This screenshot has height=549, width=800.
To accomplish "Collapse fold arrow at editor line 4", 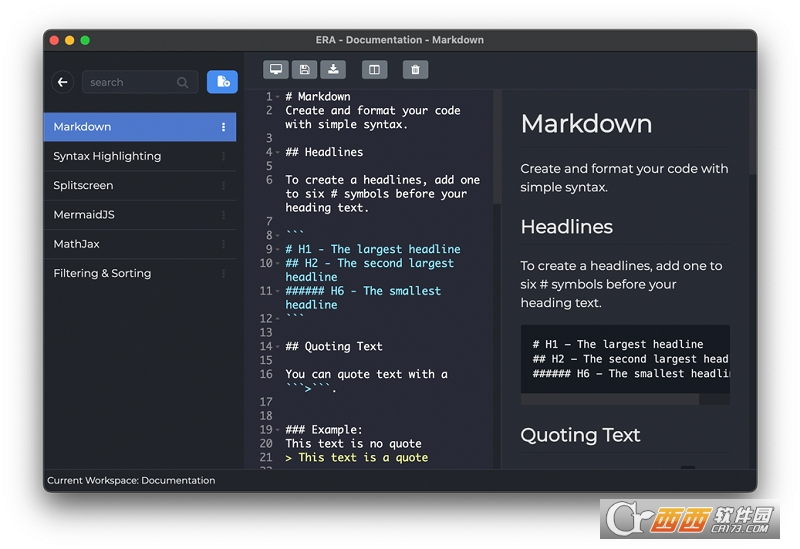I will point(278,152).
